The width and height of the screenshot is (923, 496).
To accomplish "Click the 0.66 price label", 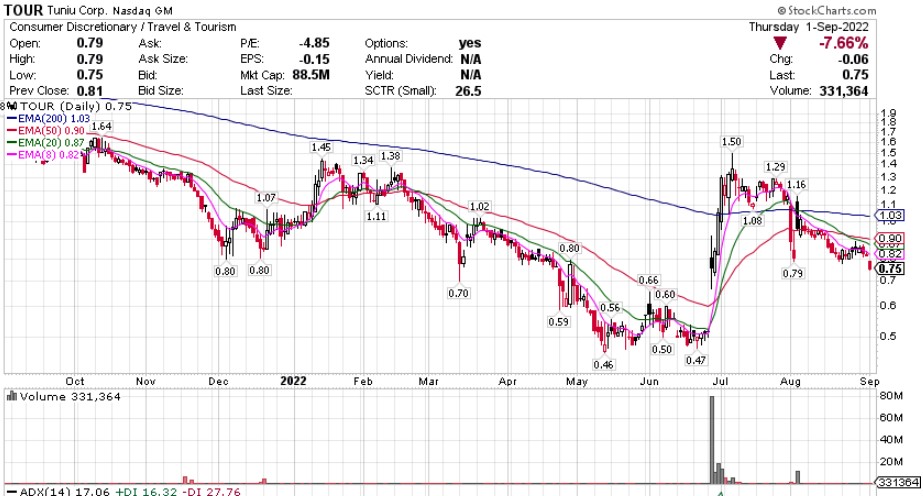I will pos(649,280).
